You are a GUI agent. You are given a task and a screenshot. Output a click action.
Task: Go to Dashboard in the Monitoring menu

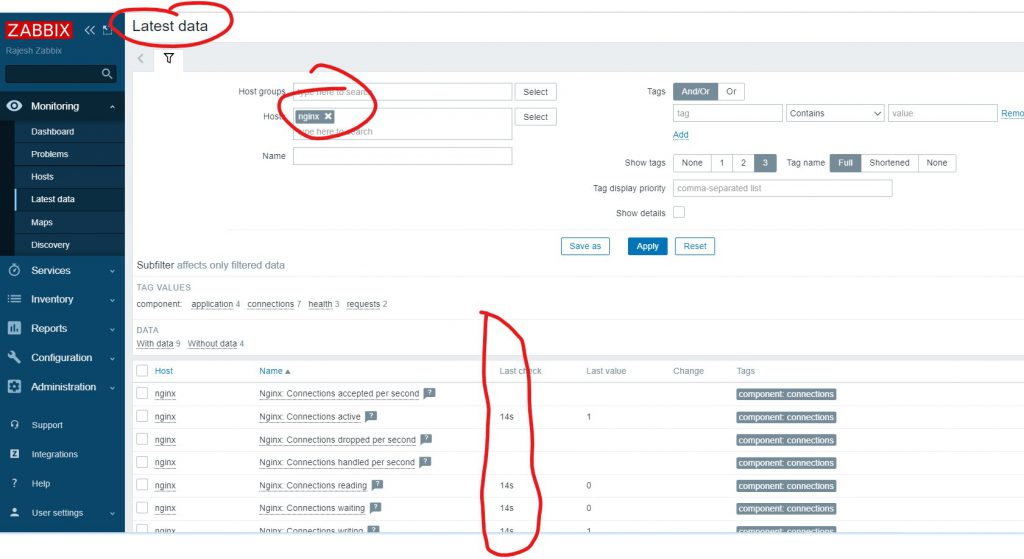pyautogui.click(x=52, y=131)
